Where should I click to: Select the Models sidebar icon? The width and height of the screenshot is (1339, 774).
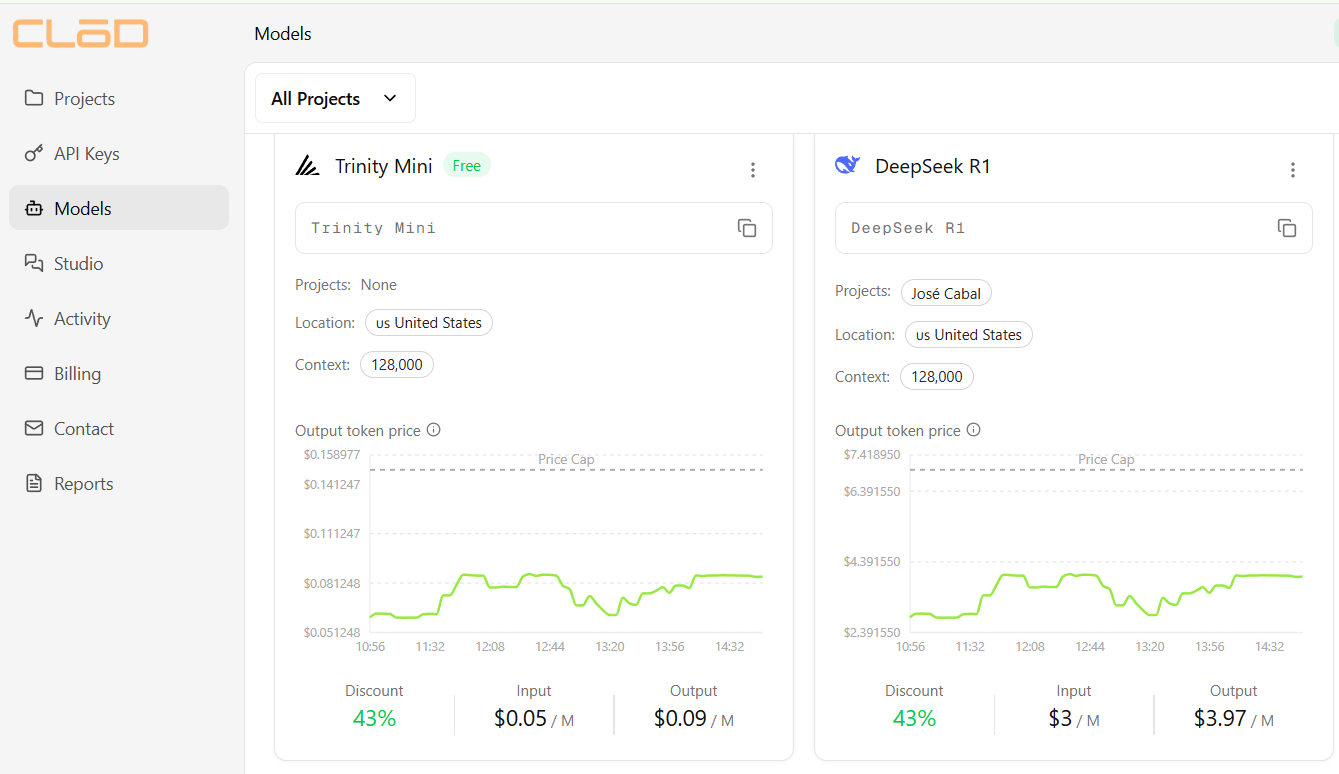click(34, 207)
